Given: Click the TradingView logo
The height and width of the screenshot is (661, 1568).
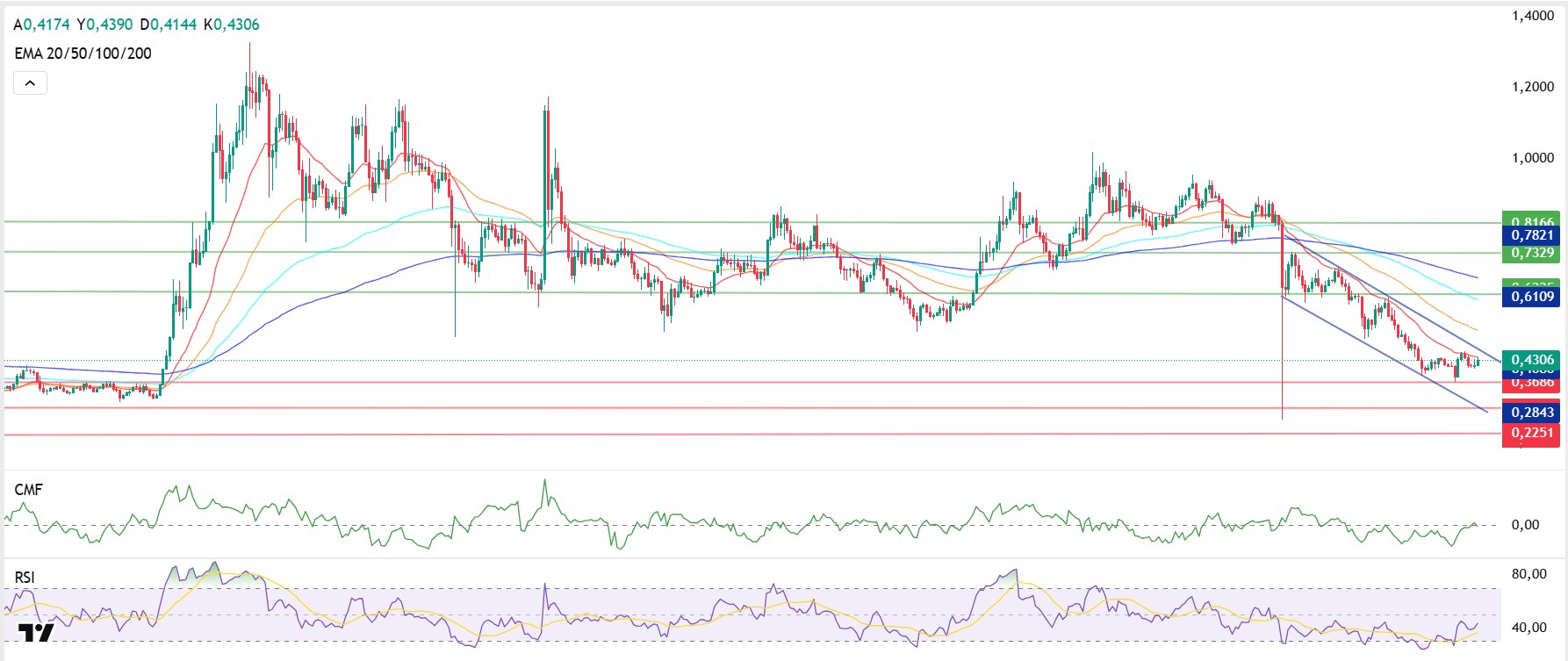Looking at the screenshot, I should pyautogui.click(x=36, y=632).
